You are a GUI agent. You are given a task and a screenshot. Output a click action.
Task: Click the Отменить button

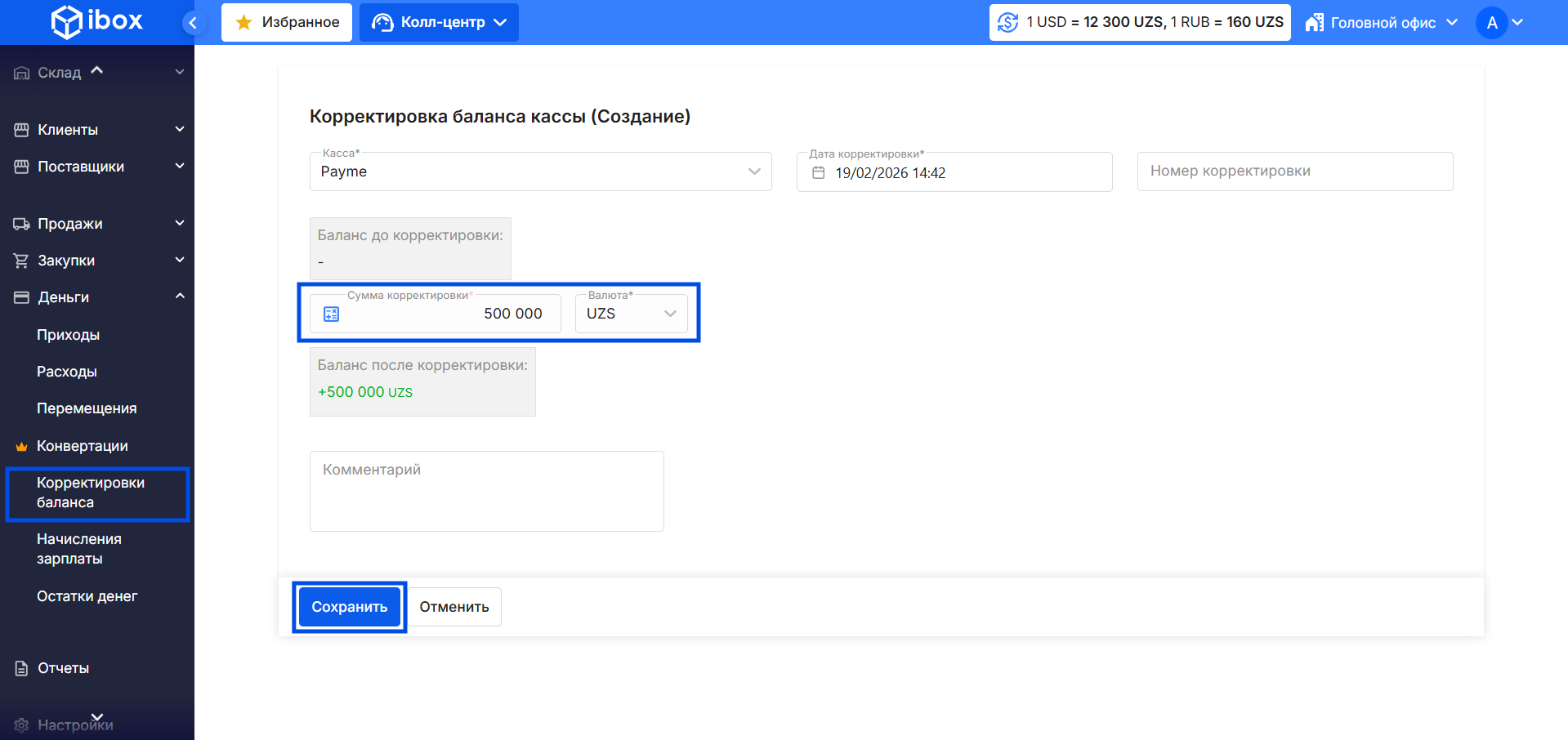point(454,607)
